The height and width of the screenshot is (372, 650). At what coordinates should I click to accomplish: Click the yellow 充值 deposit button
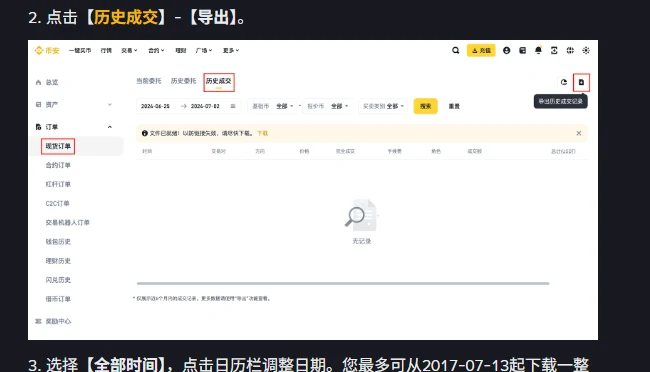pos(481,50)
